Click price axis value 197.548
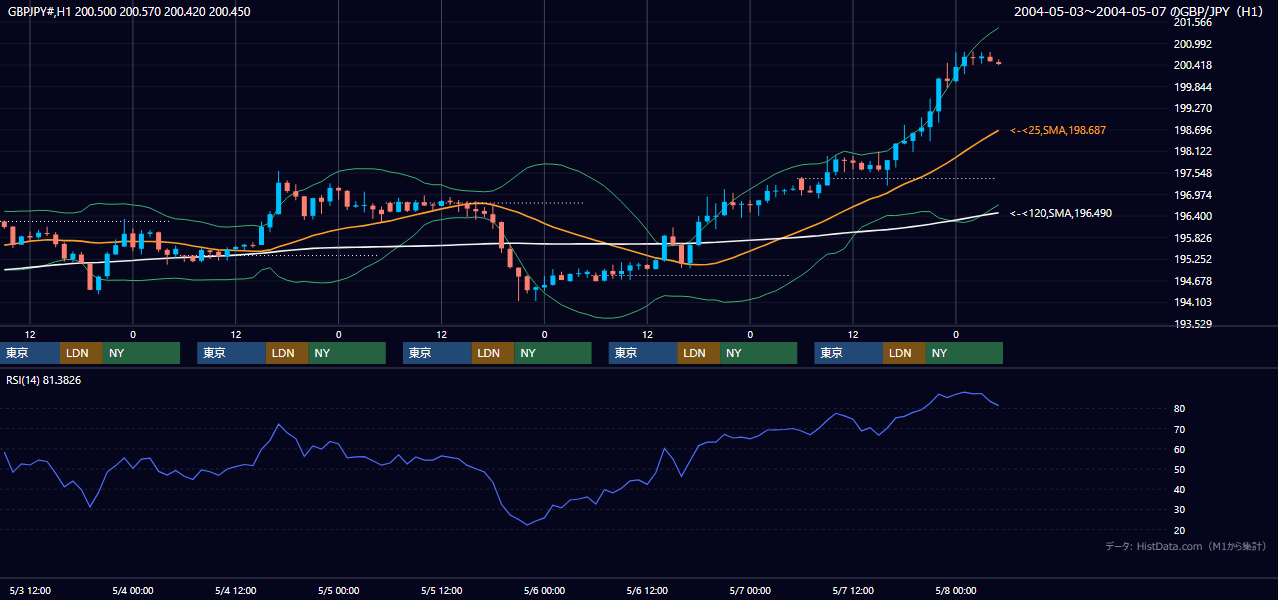The image size is (1278, 600). pyautogui.click(x=1192, y=173)
